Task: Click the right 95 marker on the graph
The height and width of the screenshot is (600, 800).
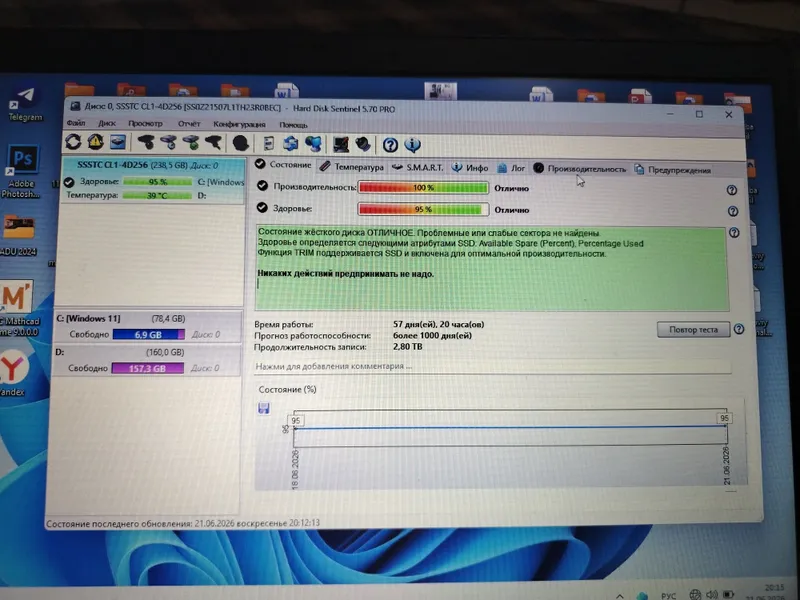Action: coord(724,418)
